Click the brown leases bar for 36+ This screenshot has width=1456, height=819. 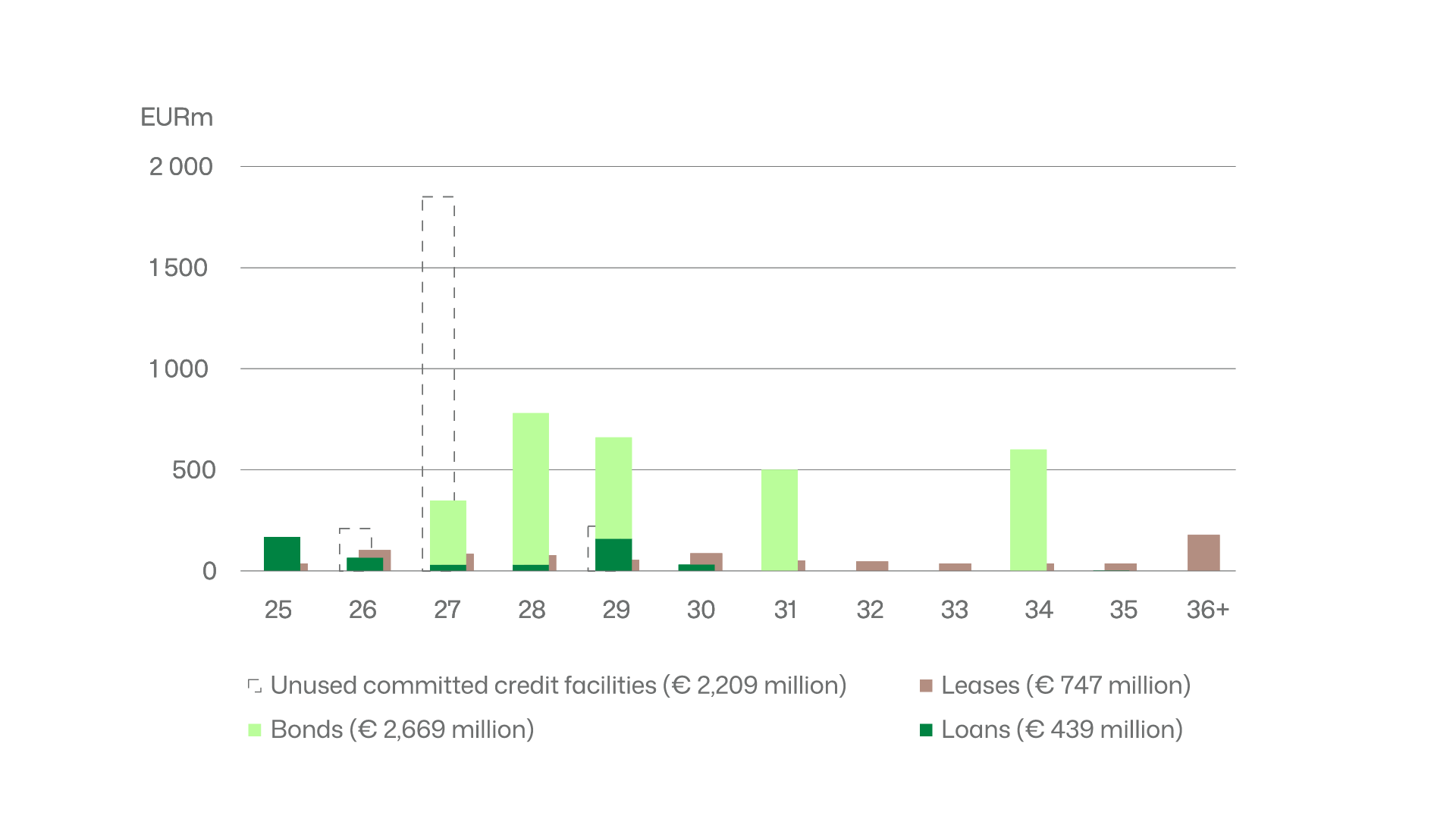click(x=1203, y=553)
